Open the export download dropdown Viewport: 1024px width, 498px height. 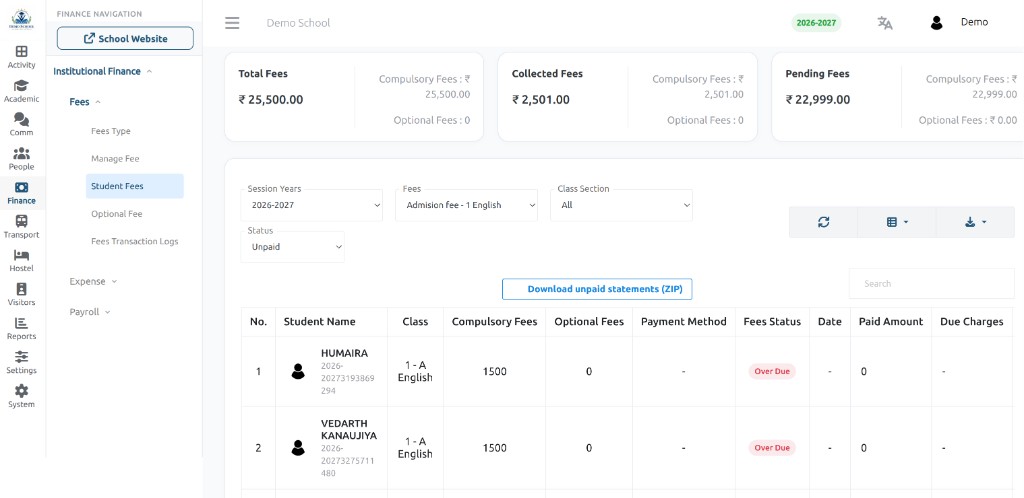tap(975, 222)
